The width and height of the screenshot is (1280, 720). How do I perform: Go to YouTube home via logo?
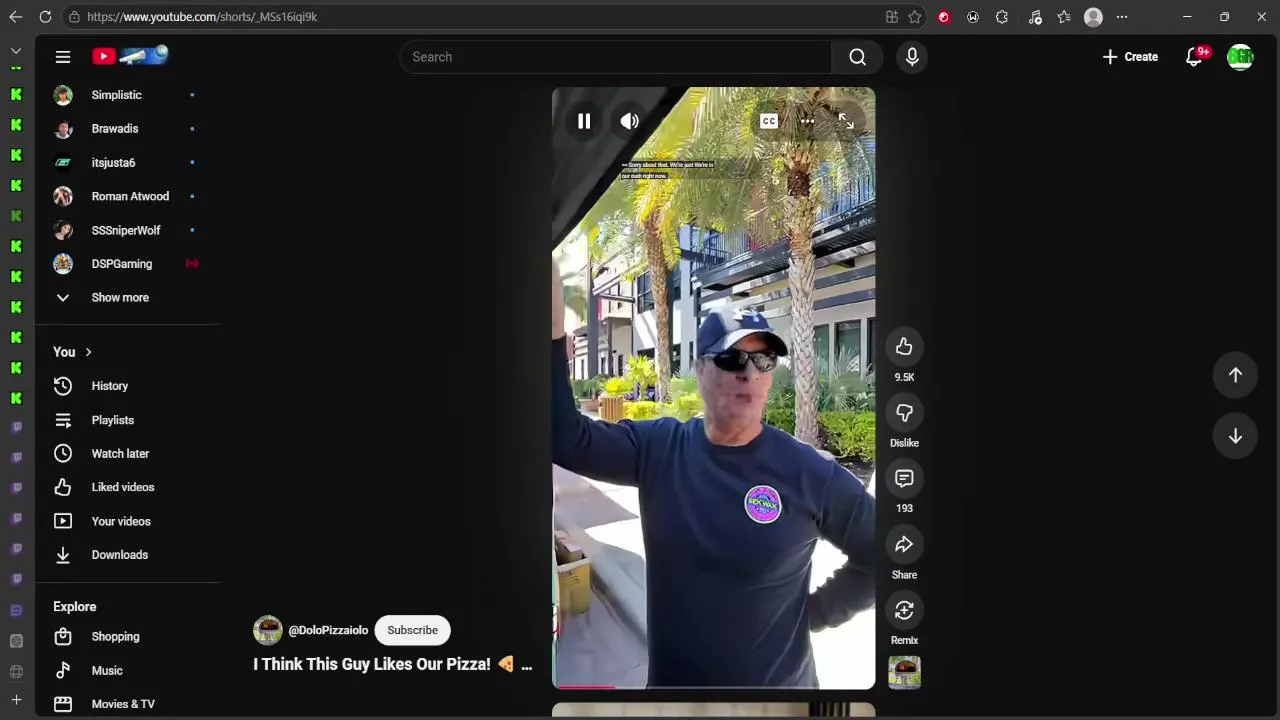click(x=130, y=56)
